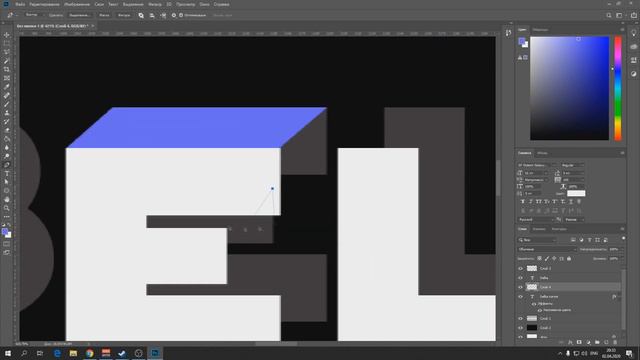The height and width of the screenshot is (360, 640).
Task: Click inside the color picker field
Action: click(569, 88)
